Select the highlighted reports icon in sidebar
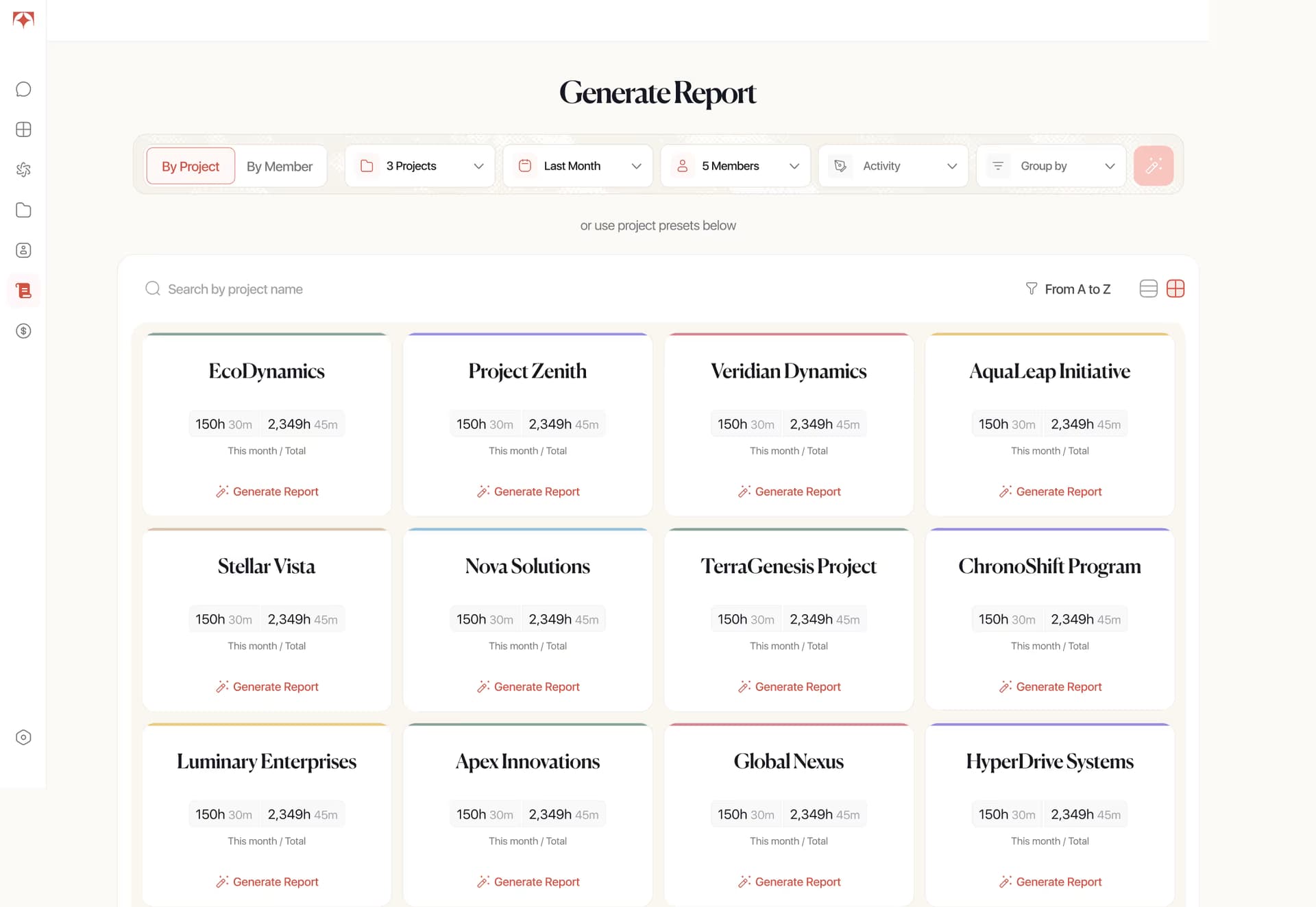The width and height of the screenshot is (1316, 907). (23, 291)
